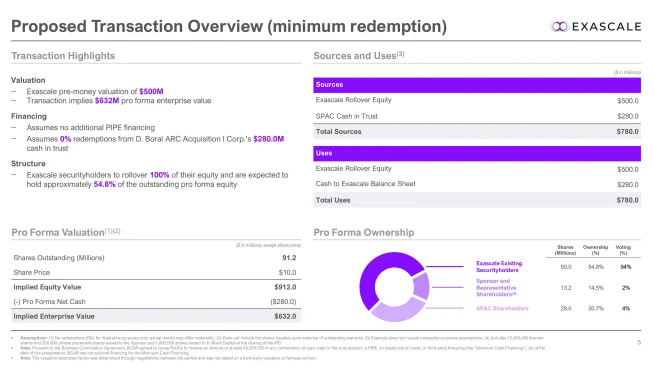This screenshot has height=382, width=654.
Task: Select the medium purple donut segment for Sponsor
Action: [x=421, y=286]
